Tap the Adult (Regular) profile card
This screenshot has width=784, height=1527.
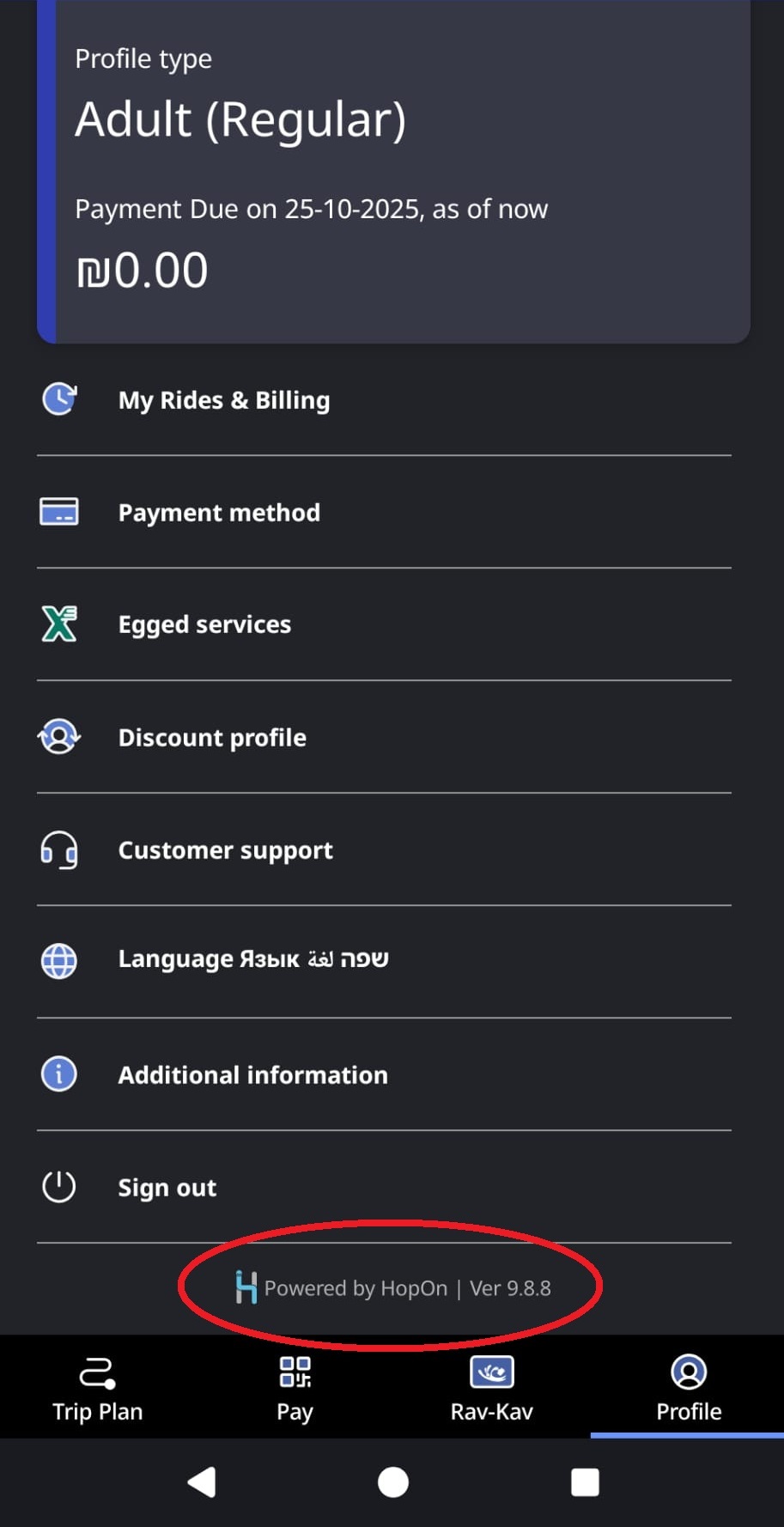[x=393, y=172]
